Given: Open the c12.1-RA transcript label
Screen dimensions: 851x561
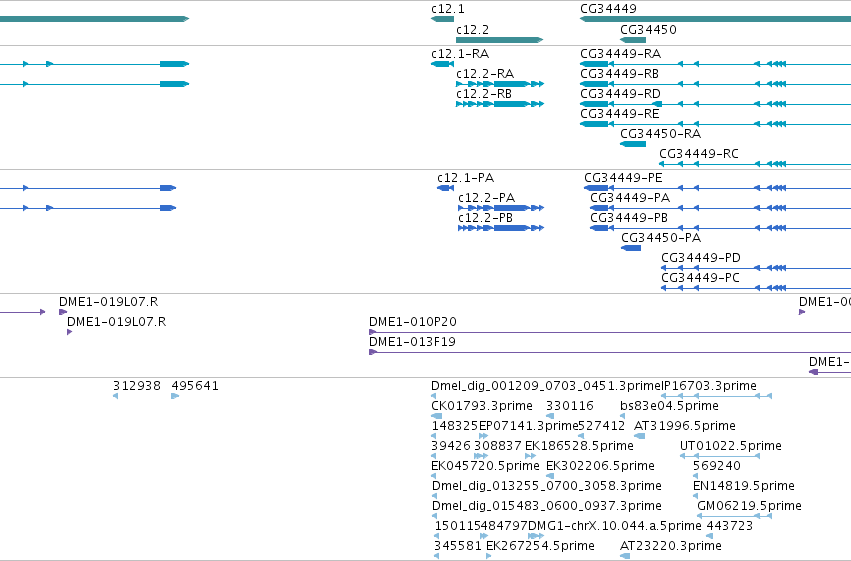Looking at the screenshot, I should tap(460, 54).
